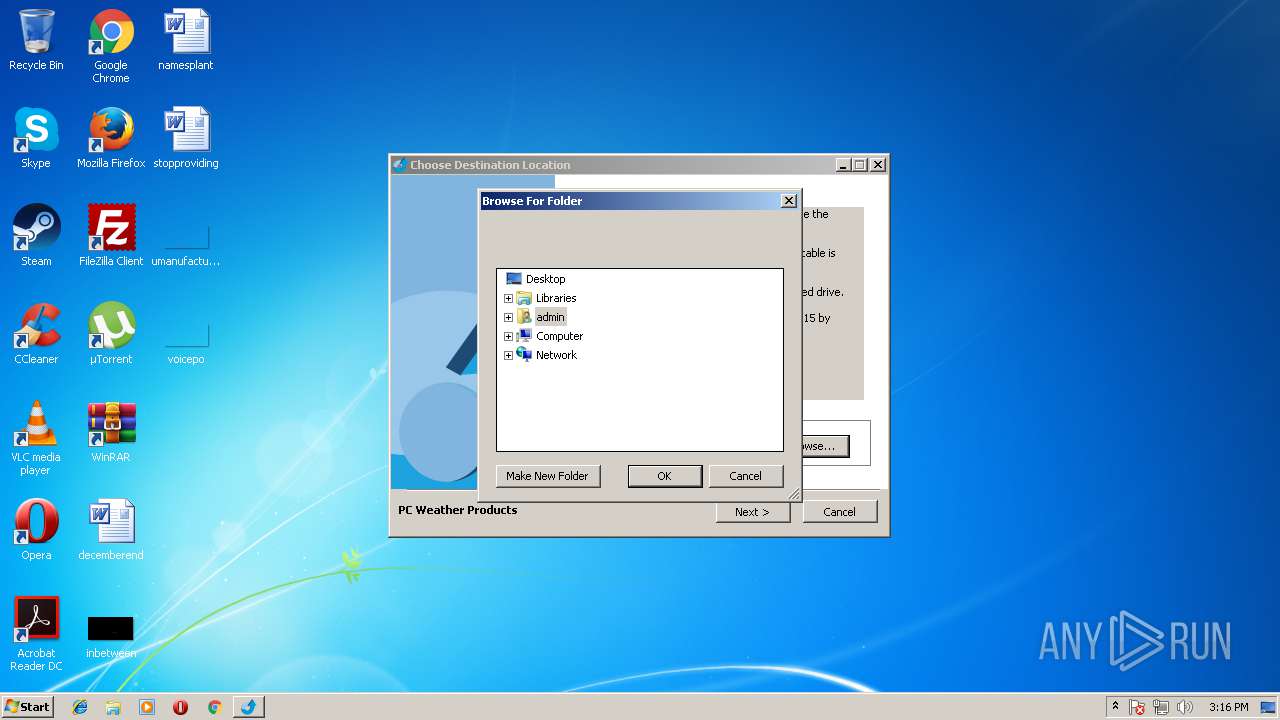Launch Google Chrome from desktop
Screen dimensions: 1280x720
click(x=111, y=46)
